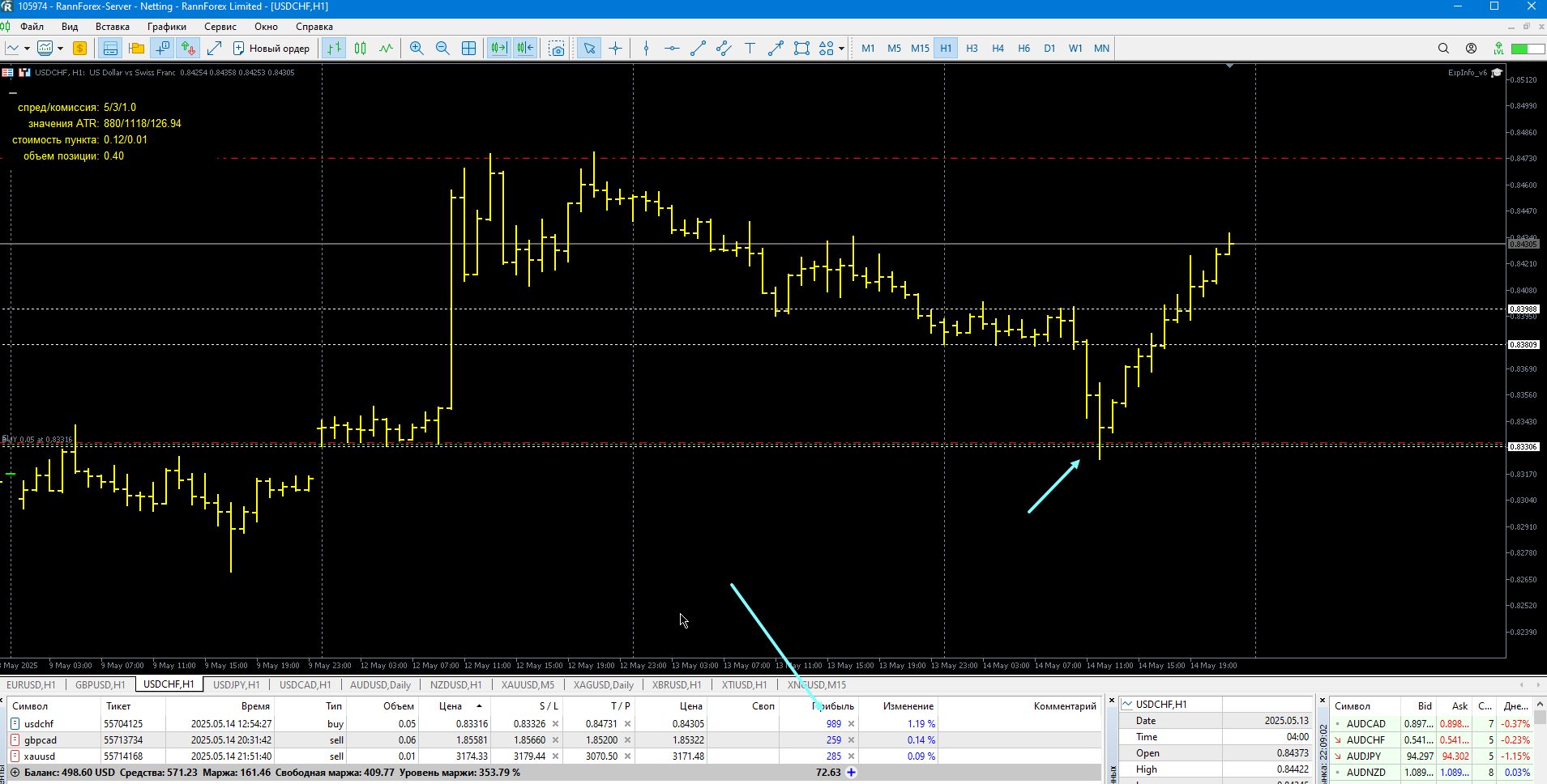Open the Файл menu
The height and width of the screenshot is (784, 1547).
[x=32, y=27]
